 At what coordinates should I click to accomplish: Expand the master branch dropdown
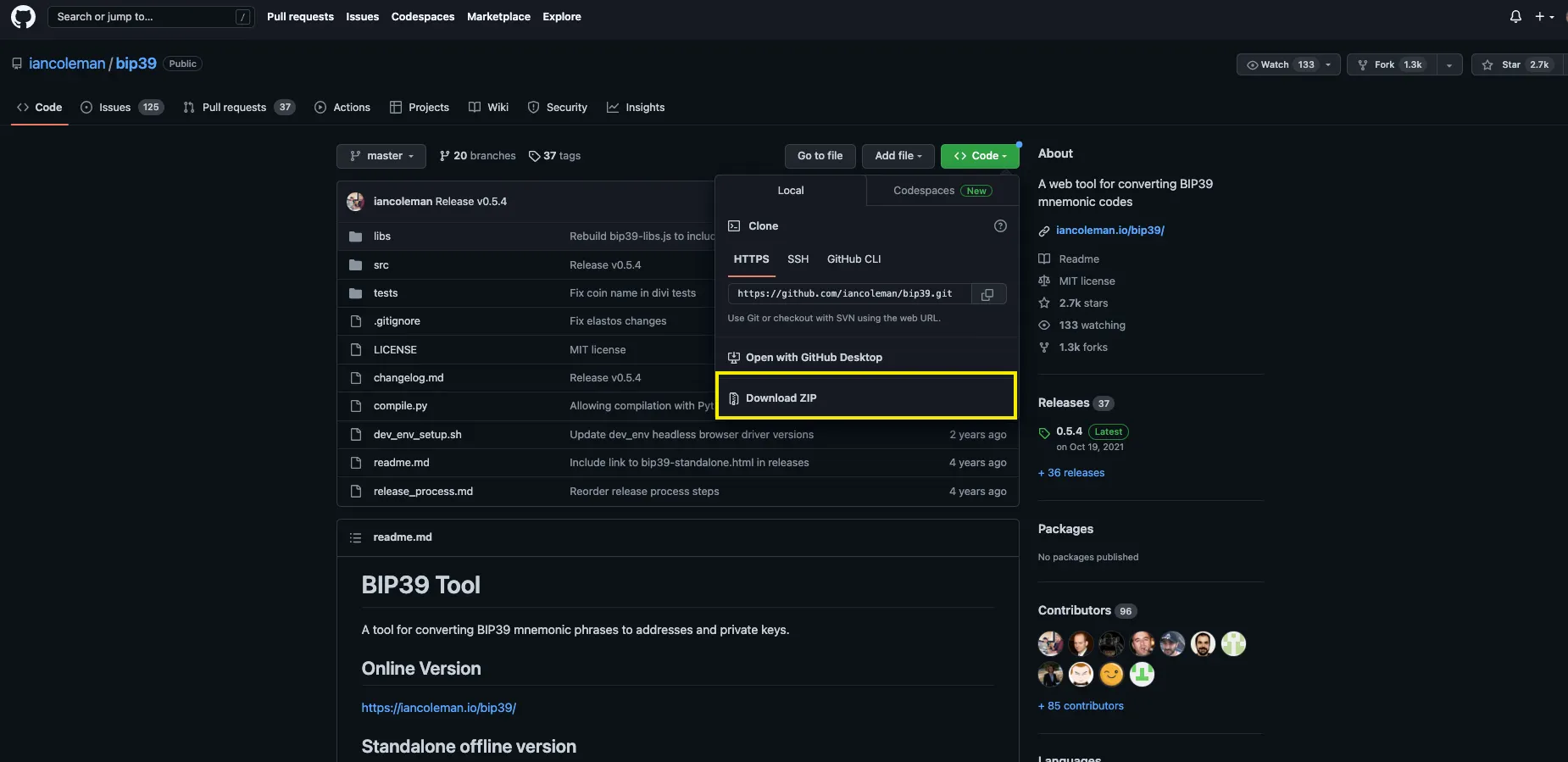(381, 156)
